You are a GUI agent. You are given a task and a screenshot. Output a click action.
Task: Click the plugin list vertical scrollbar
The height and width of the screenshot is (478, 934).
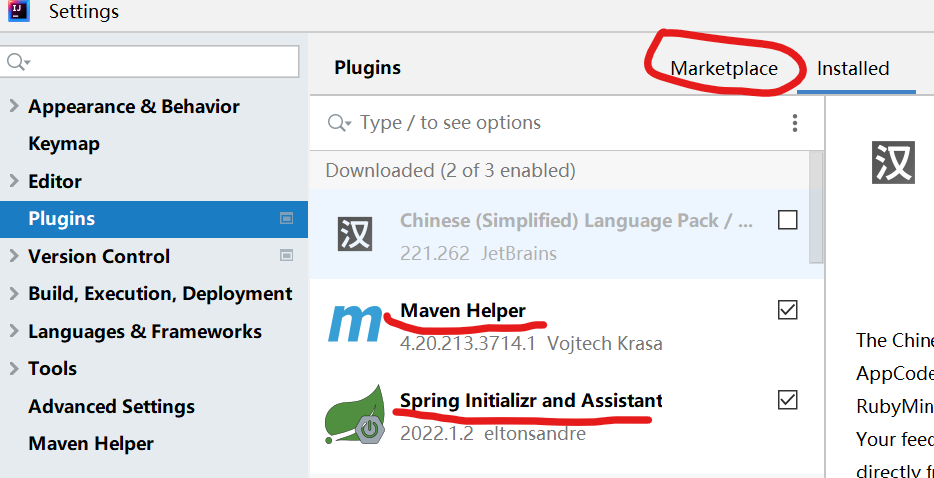[816, 207]
